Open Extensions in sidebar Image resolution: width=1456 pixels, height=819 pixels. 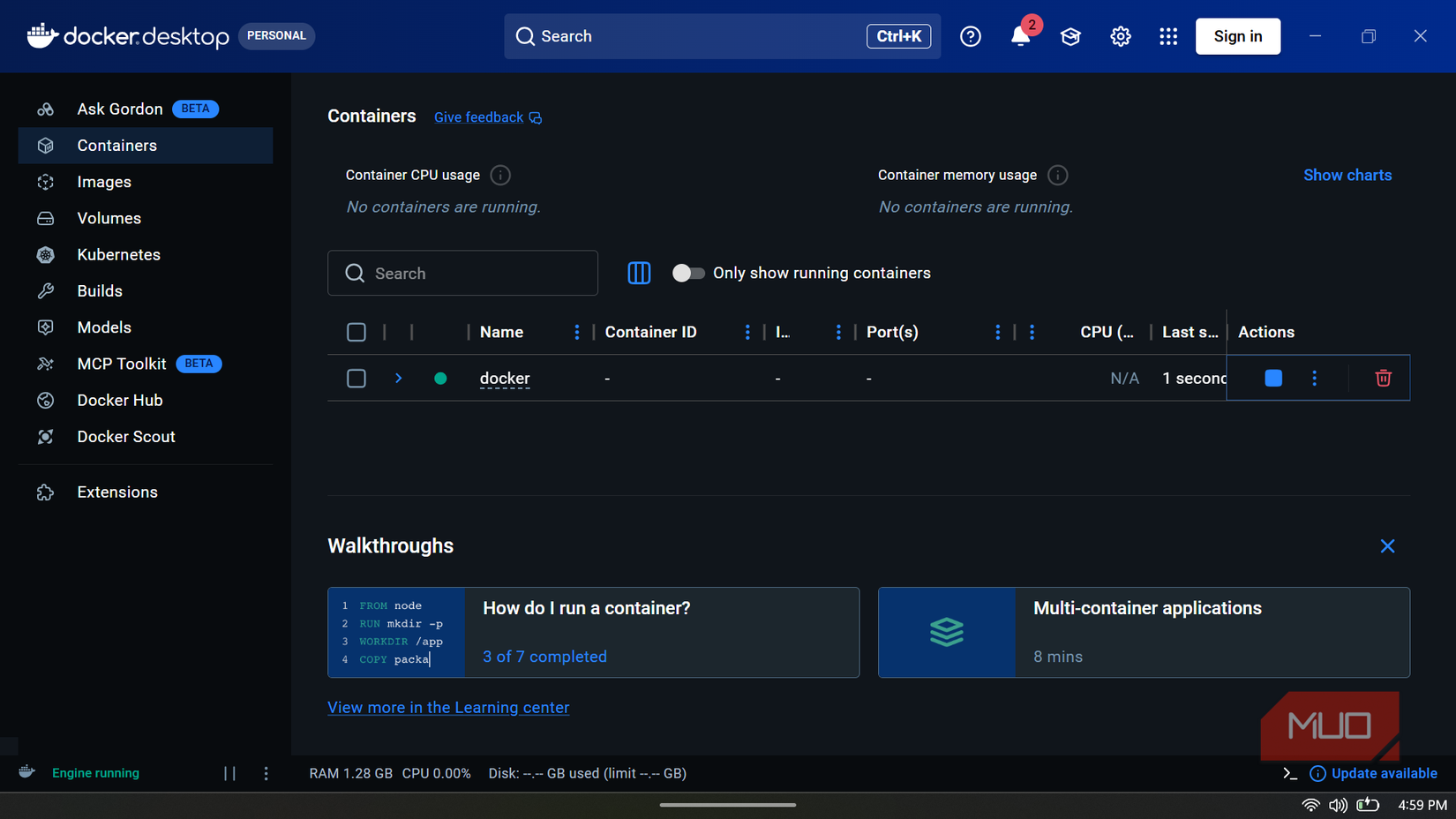[x=146, y=492]
